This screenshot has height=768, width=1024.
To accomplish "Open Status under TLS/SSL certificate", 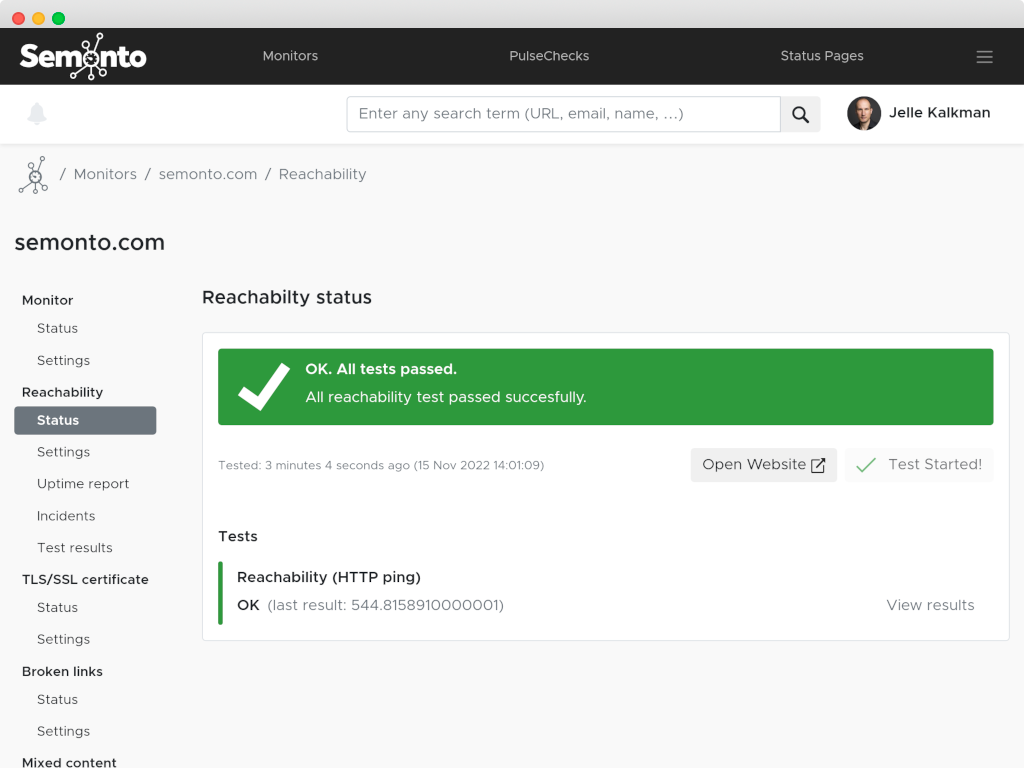I will 57,608.
